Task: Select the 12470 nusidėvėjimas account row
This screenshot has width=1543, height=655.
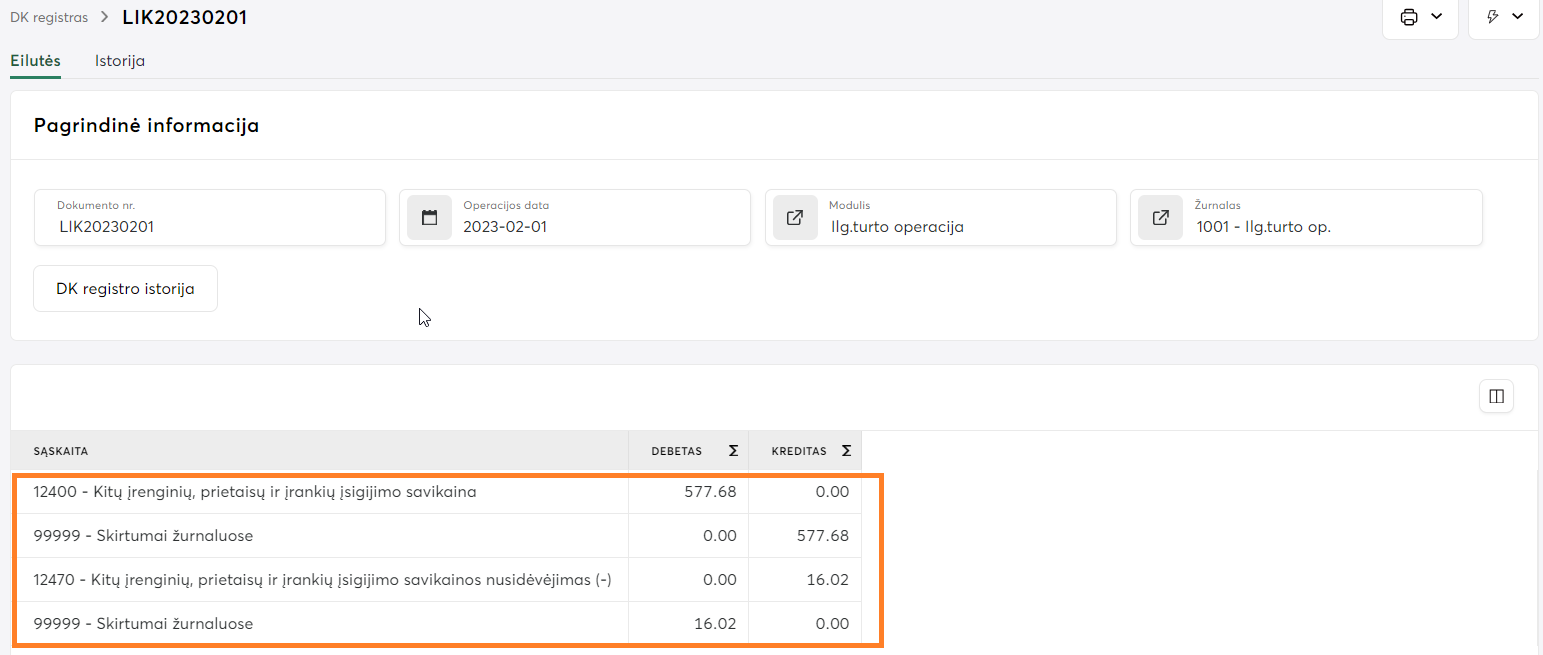Action: point(322,580)
